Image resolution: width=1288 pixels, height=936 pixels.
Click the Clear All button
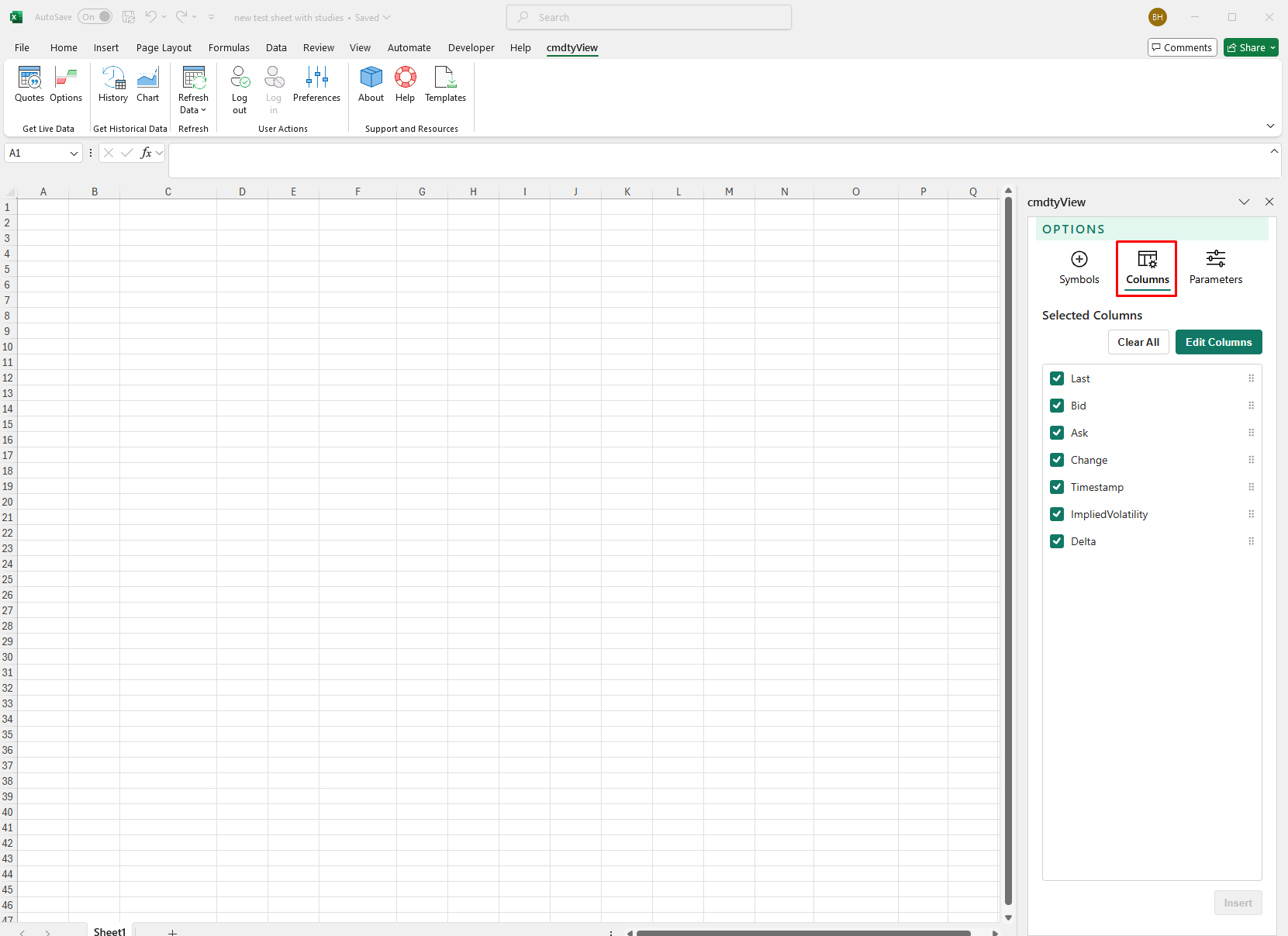point(1138,342)
